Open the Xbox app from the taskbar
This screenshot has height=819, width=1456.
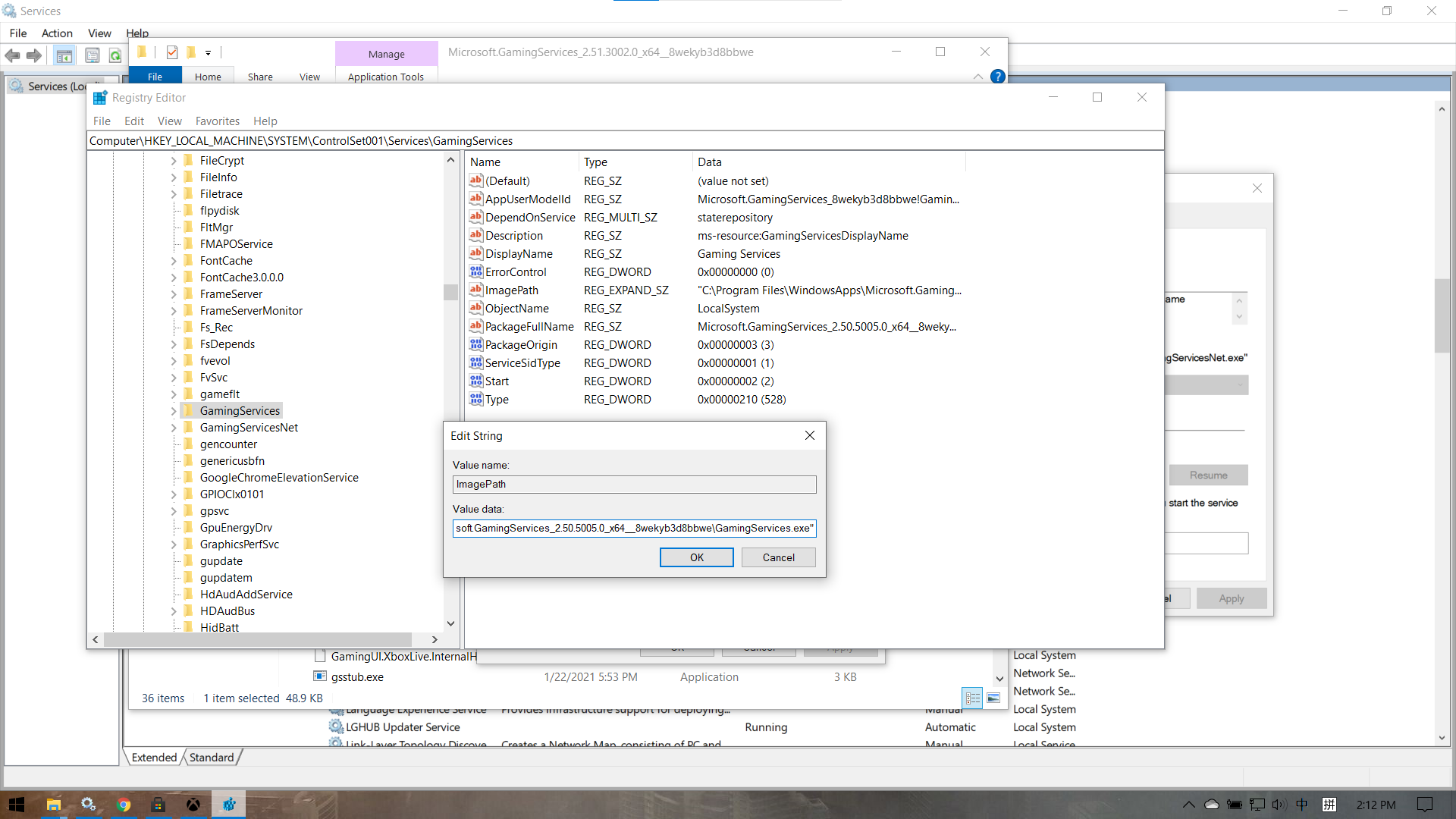click(x=193, y=805)
